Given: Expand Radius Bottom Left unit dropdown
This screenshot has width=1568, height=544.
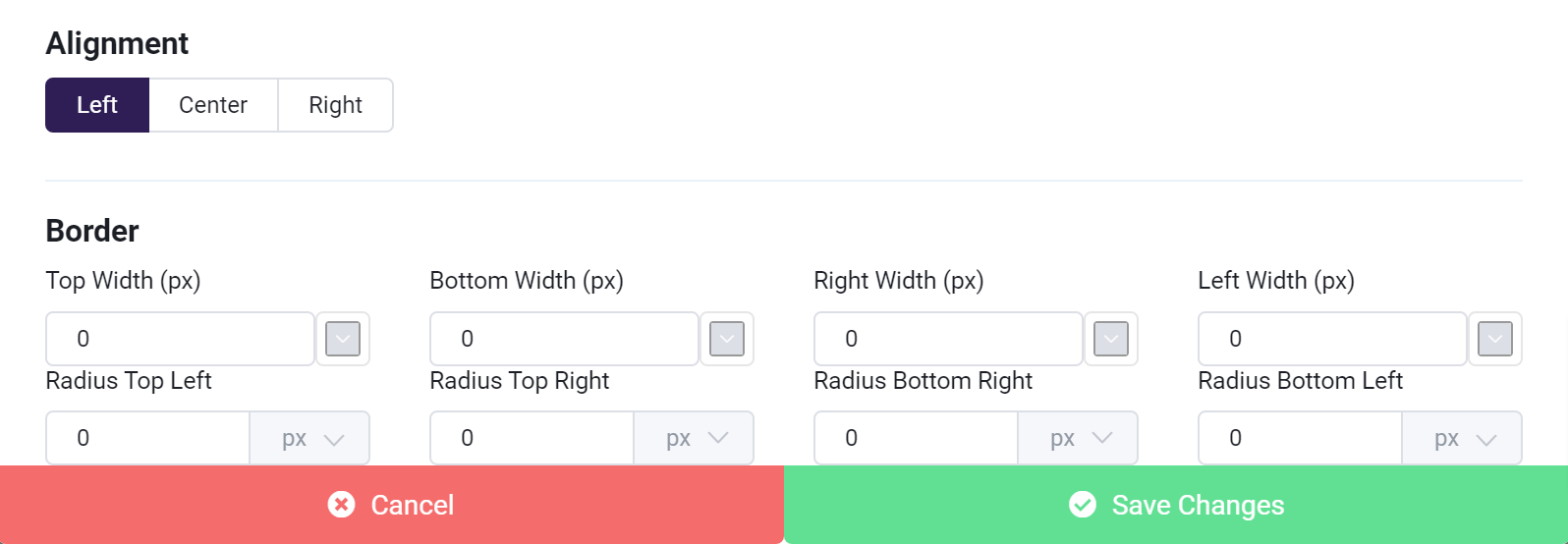Looking at the screenshot, I should tap(1463, 438).
